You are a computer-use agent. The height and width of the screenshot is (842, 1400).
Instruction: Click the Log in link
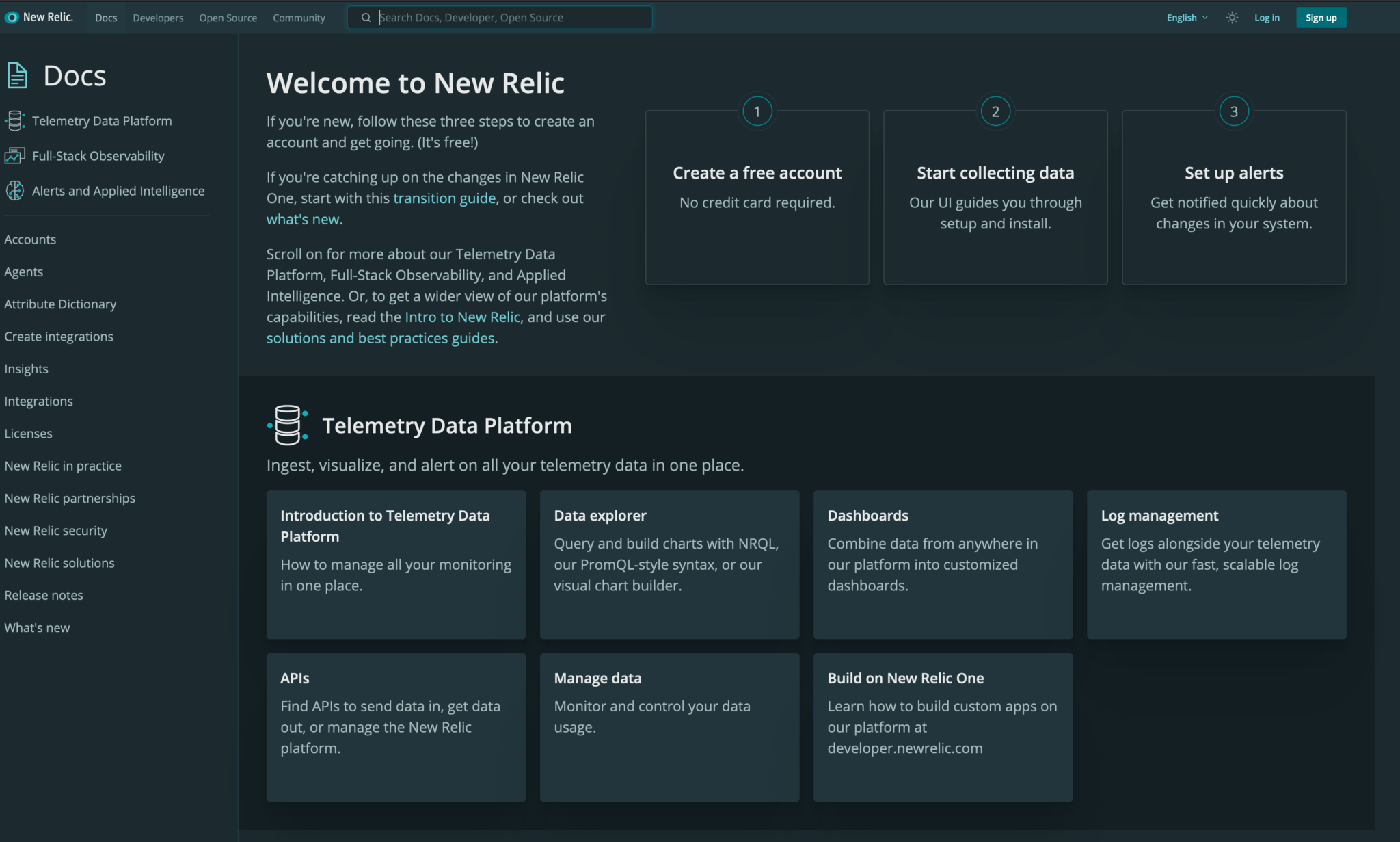tap(1267, 18)
